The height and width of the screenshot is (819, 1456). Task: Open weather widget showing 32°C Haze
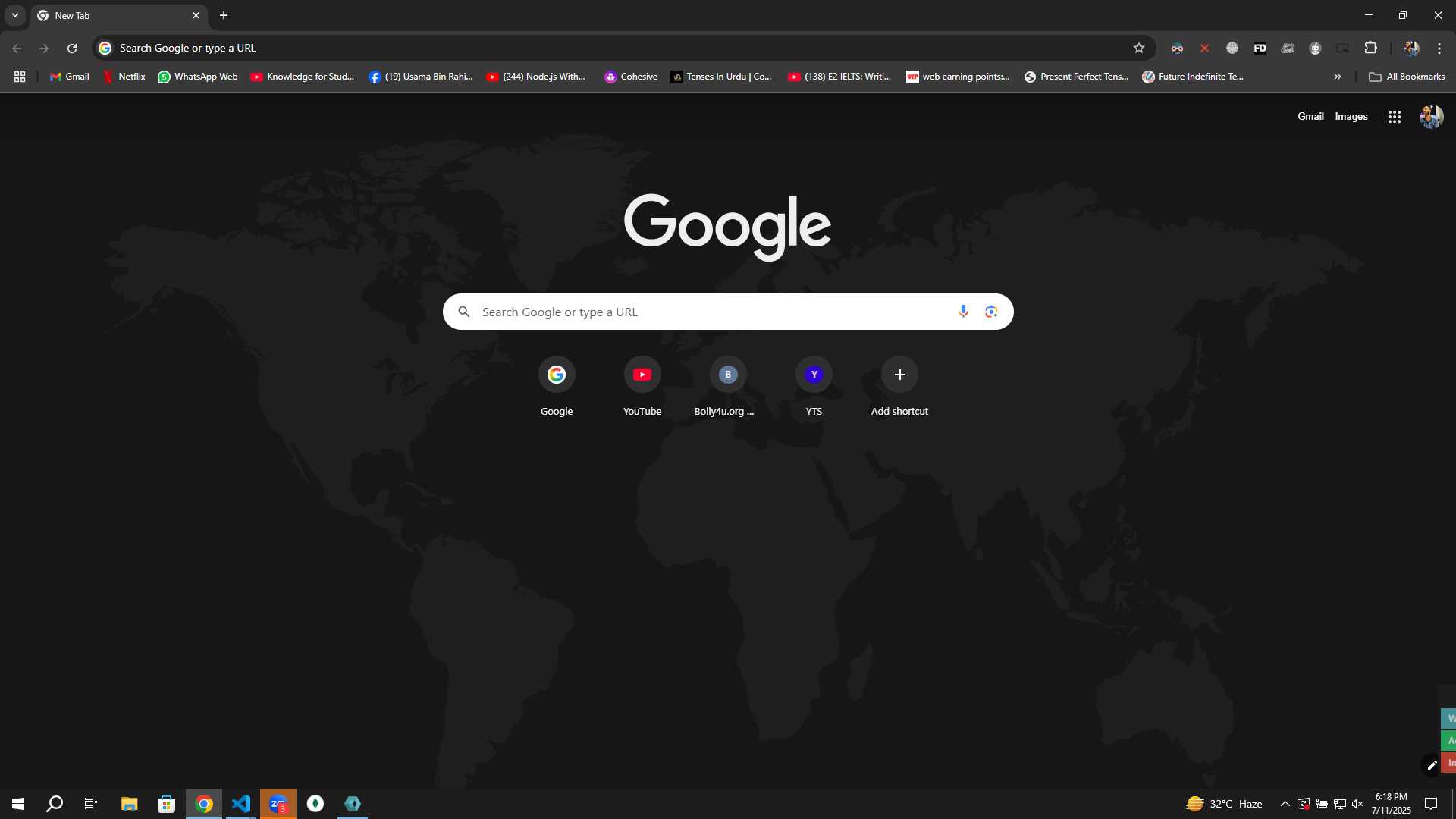click(x=1224, y=804)
